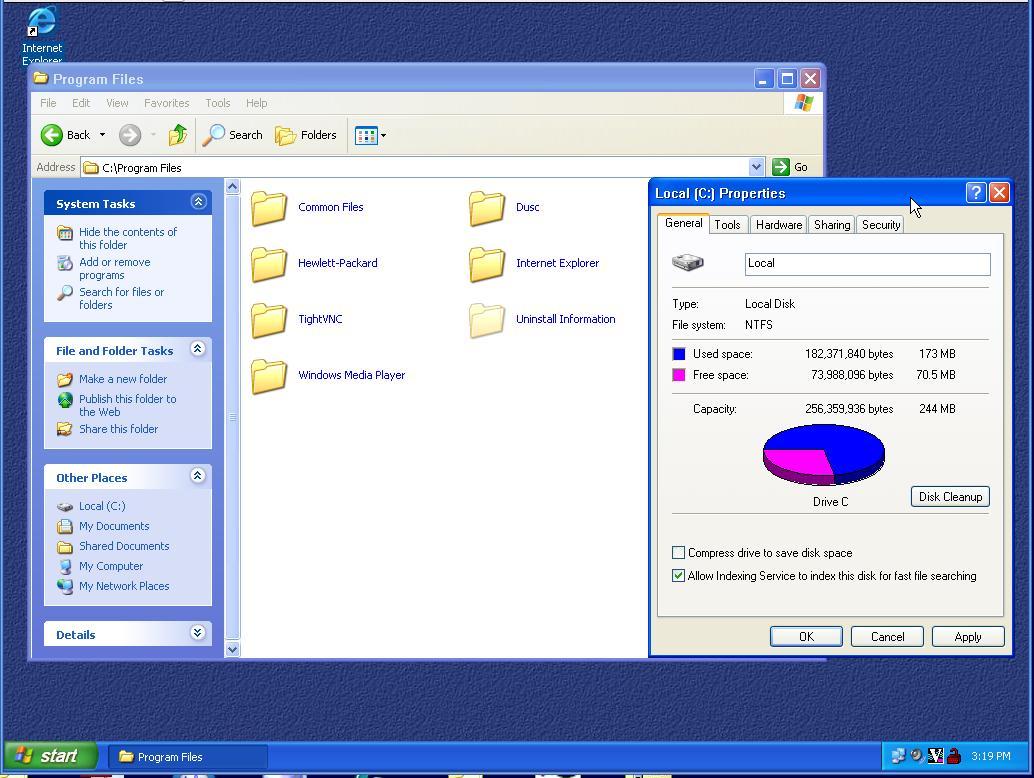Click the green Go arrow button
The image size is (1034, 778).
point(781,167)
